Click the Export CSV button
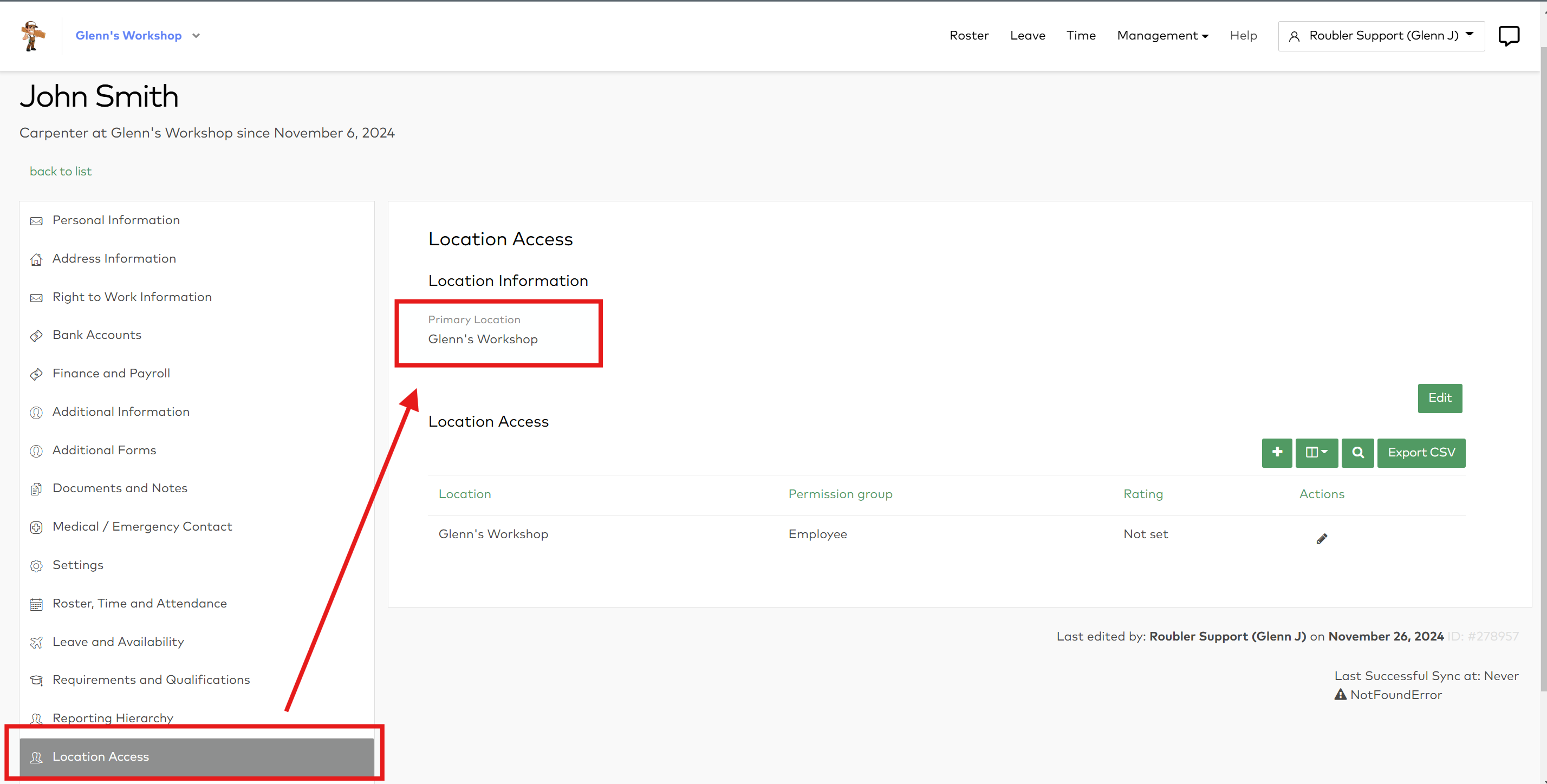 [1421, 453]
